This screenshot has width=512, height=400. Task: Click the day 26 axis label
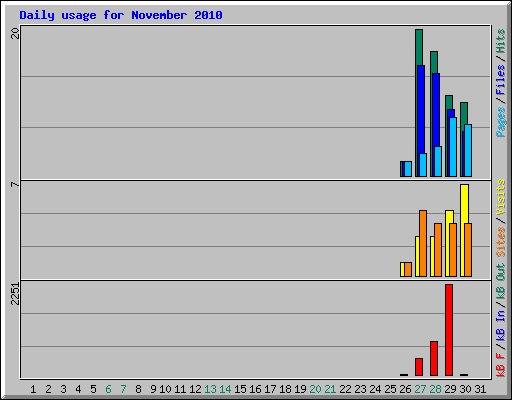coord(405,389)
